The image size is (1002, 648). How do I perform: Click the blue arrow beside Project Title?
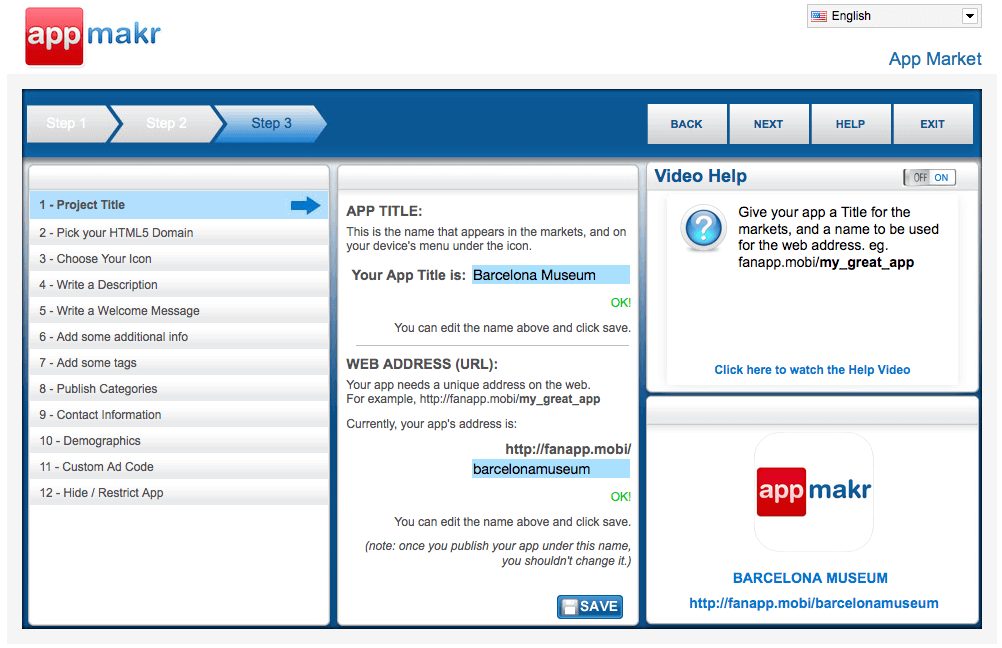tap(305, 205)
